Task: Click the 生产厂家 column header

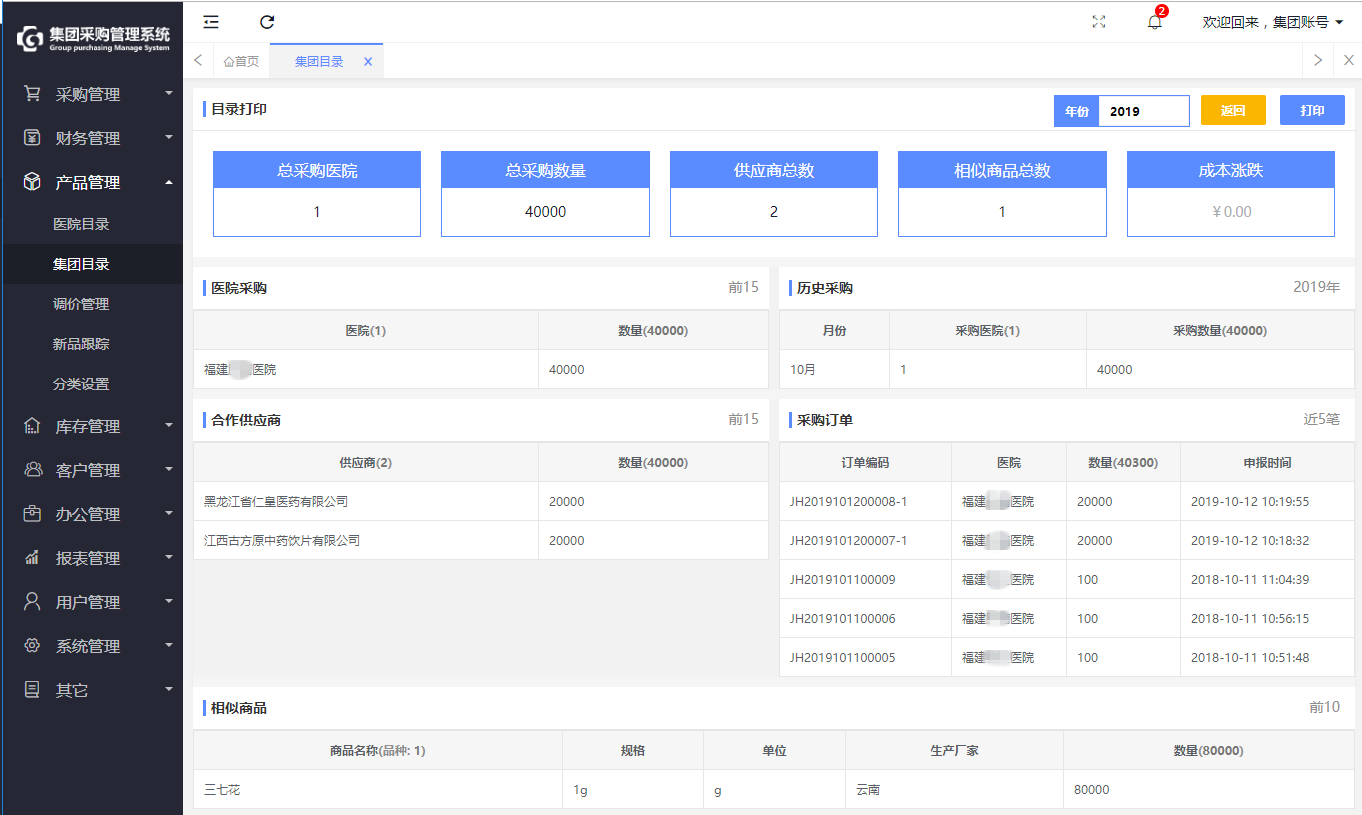Action: tap(954, 750)
